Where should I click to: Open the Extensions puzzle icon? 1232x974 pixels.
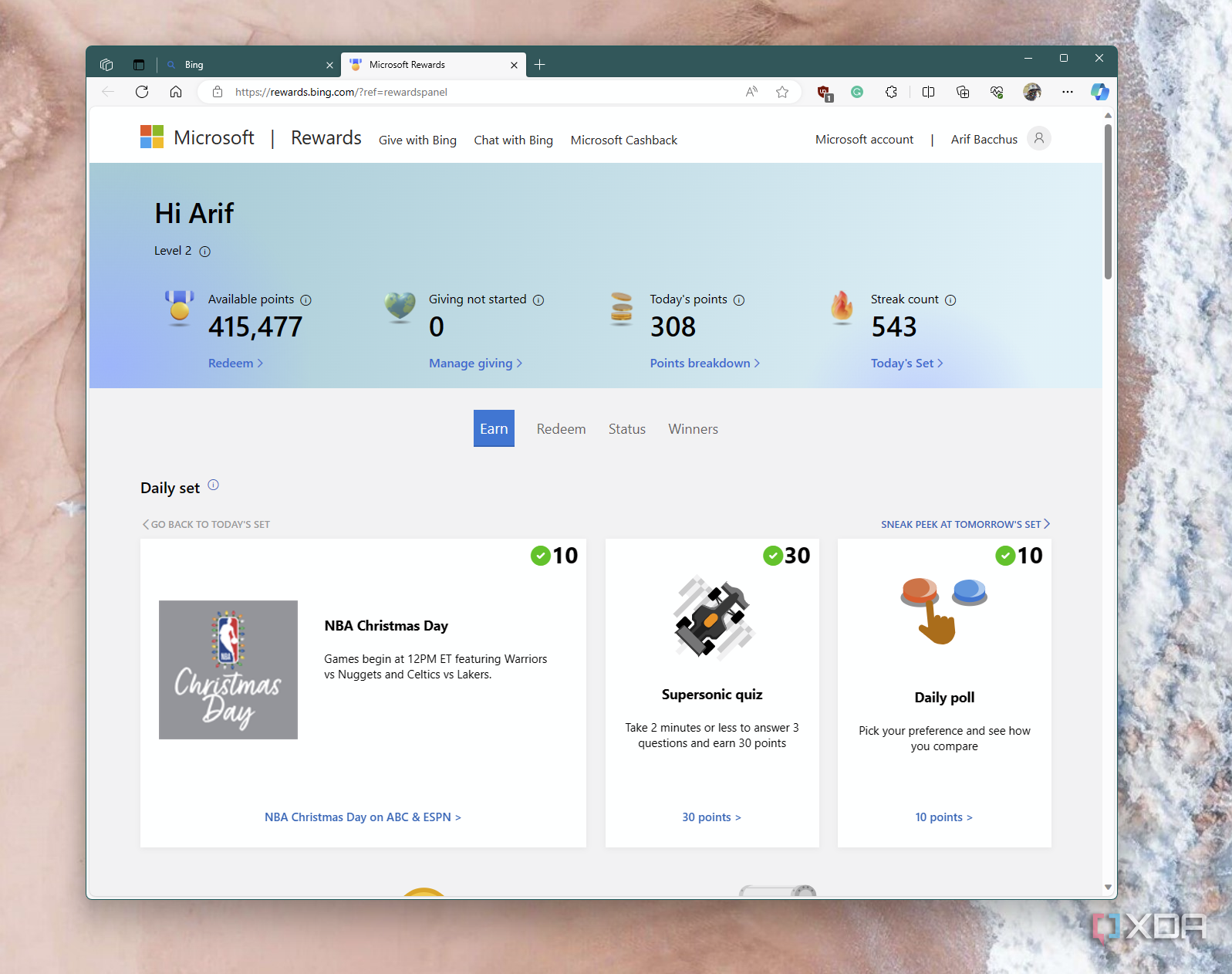[891, 92]
